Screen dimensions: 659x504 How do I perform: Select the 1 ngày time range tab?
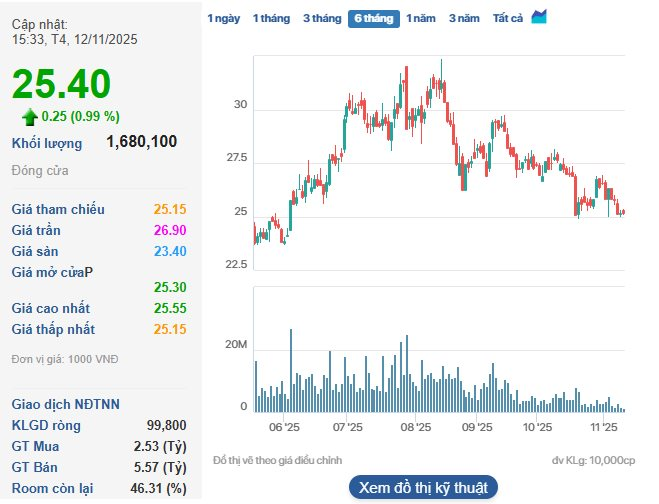tap(223, 18)
